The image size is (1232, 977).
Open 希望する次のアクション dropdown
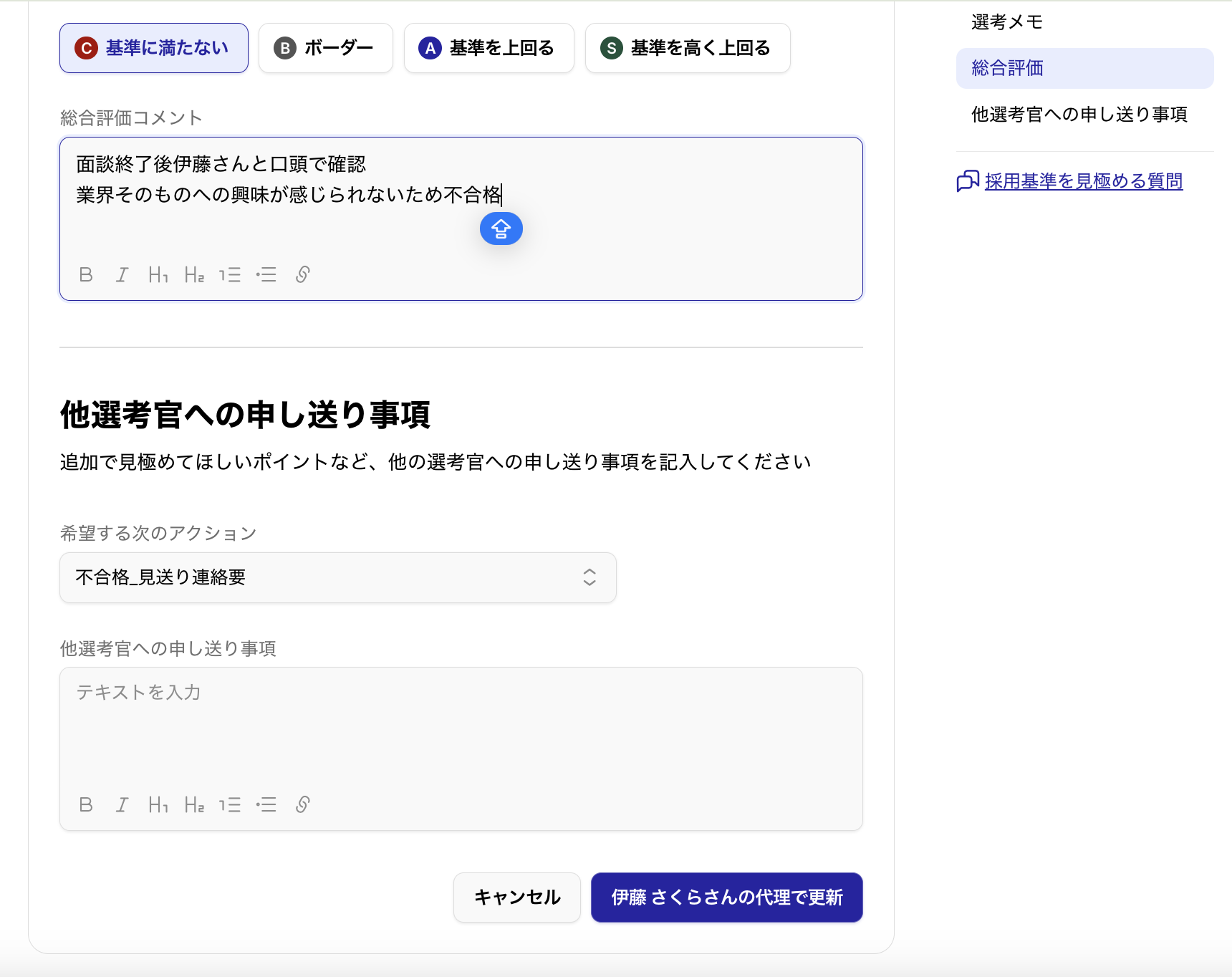(x=338, y=578)
